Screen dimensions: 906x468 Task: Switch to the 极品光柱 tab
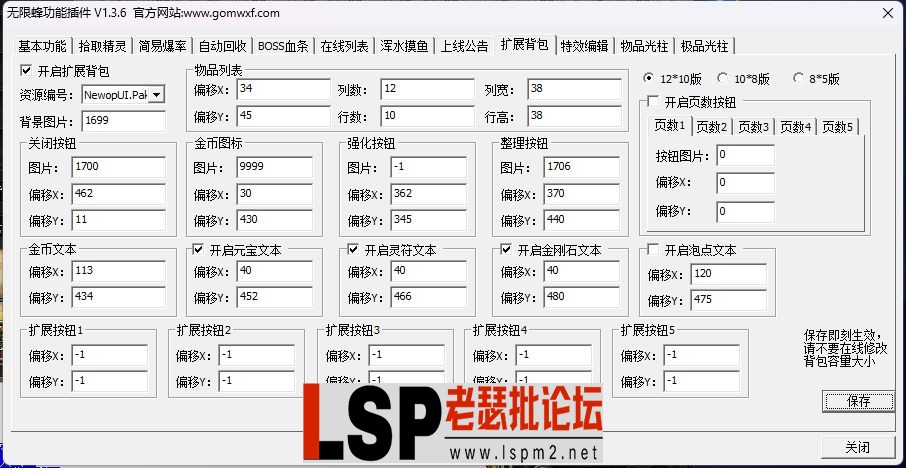(704, 46)
